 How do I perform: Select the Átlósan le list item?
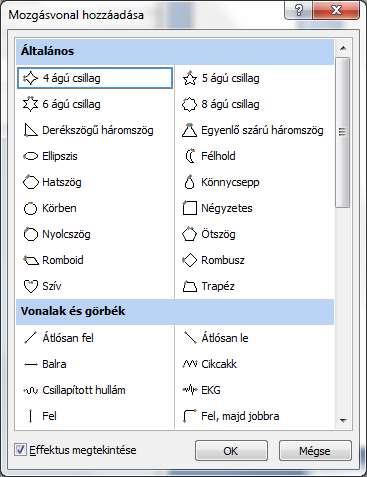(x=254, y=338)
